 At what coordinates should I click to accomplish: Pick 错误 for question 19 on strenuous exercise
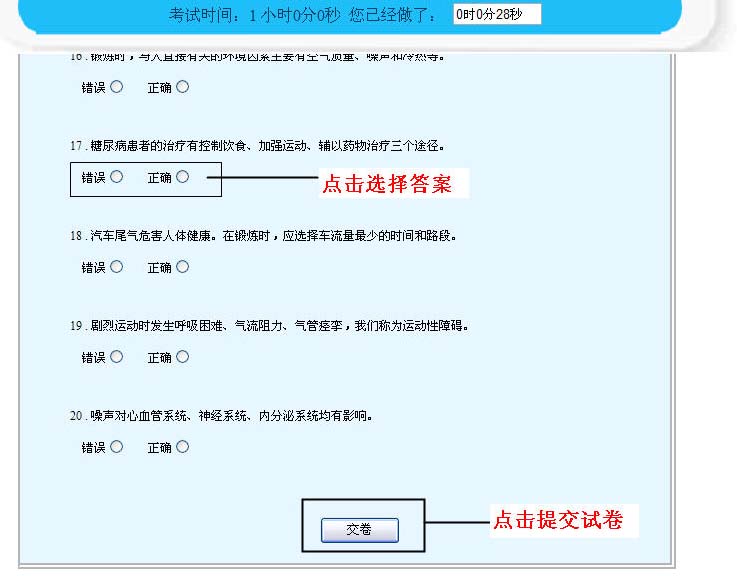point(117,357)
